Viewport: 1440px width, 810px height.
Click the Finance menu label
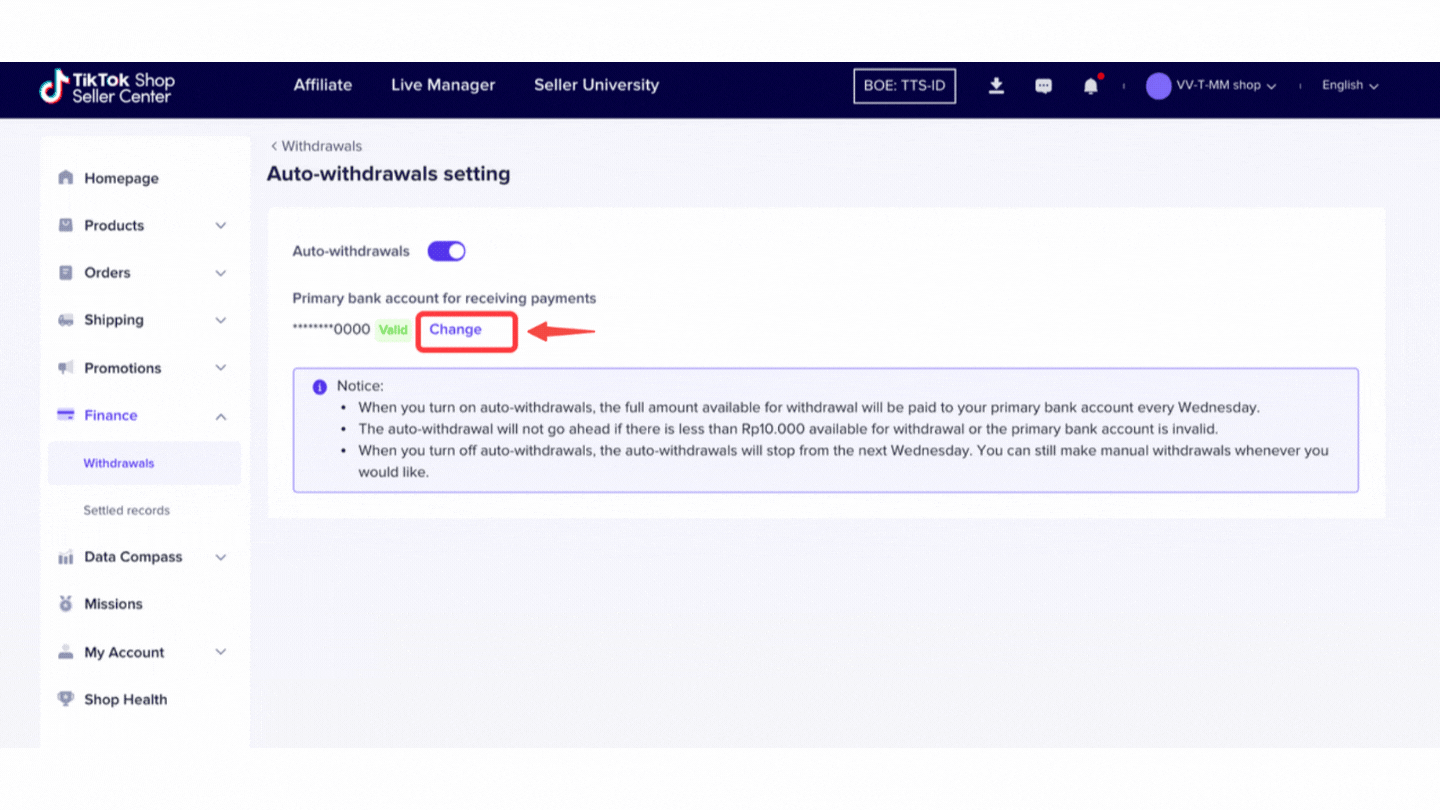click(111, 415)
